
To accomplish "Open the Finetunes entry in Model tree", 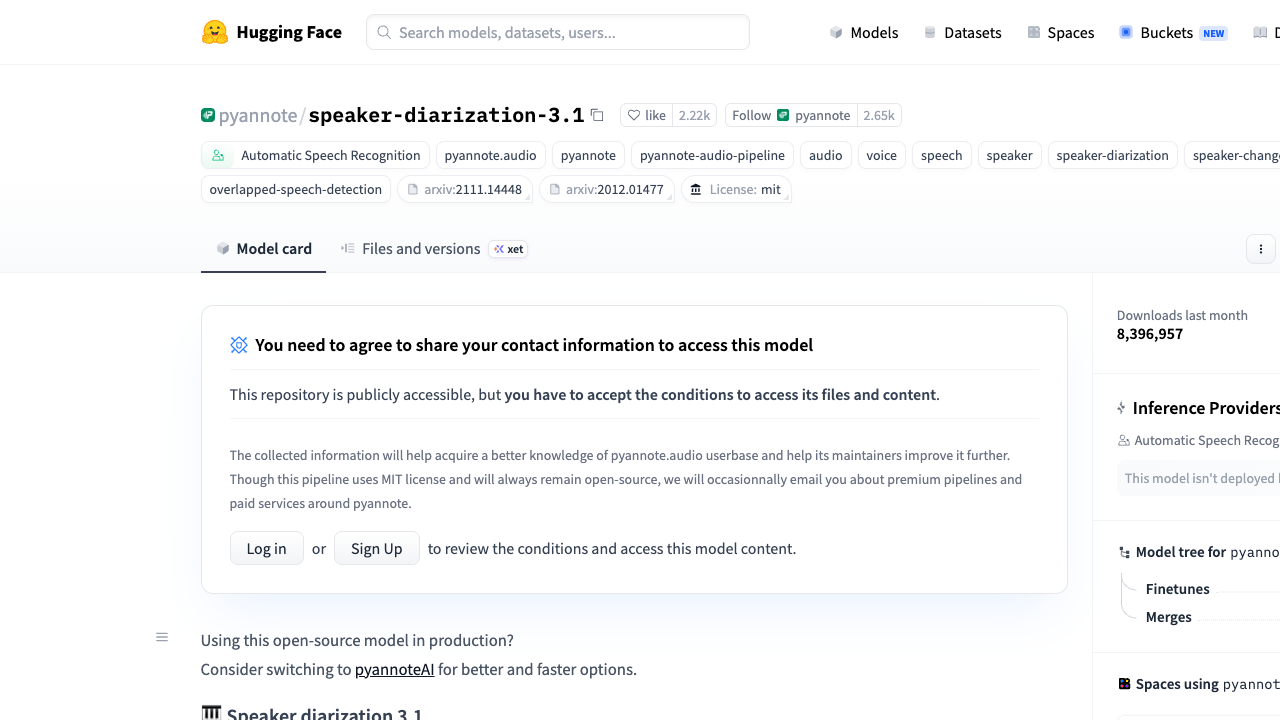I will (x=1178, y=589).
